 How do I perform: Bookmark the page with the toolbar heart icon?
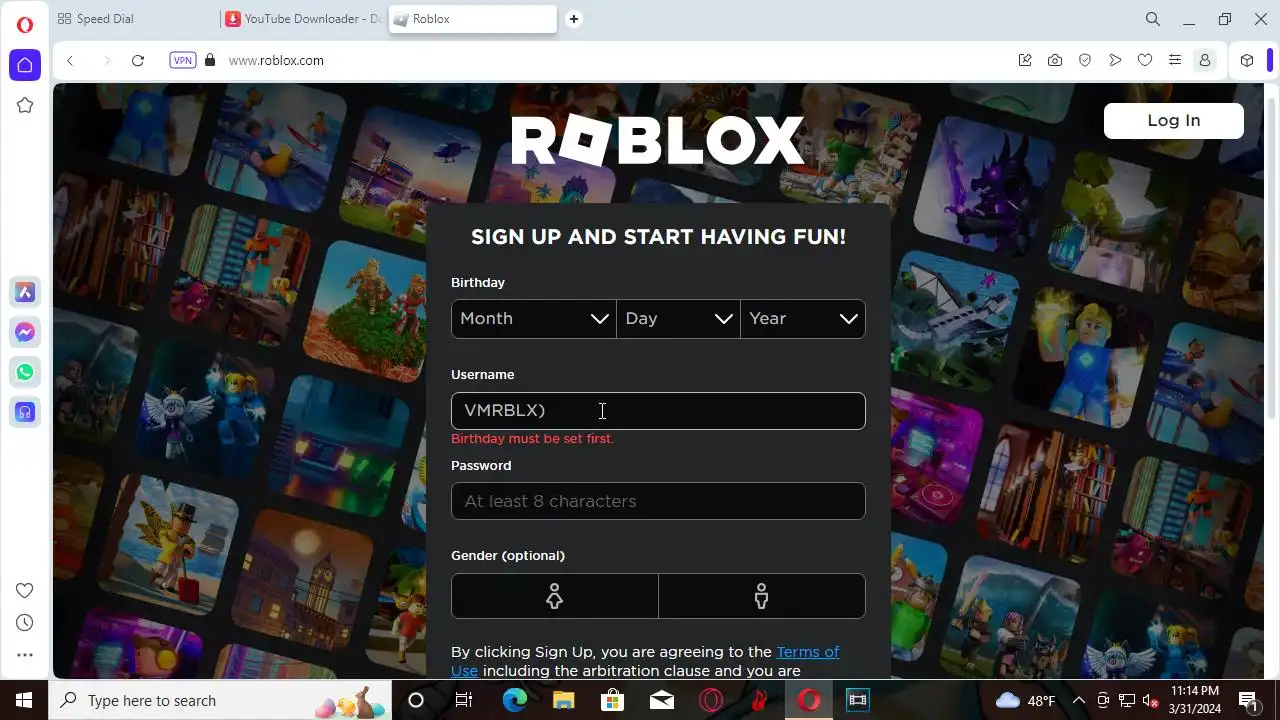1145,60
